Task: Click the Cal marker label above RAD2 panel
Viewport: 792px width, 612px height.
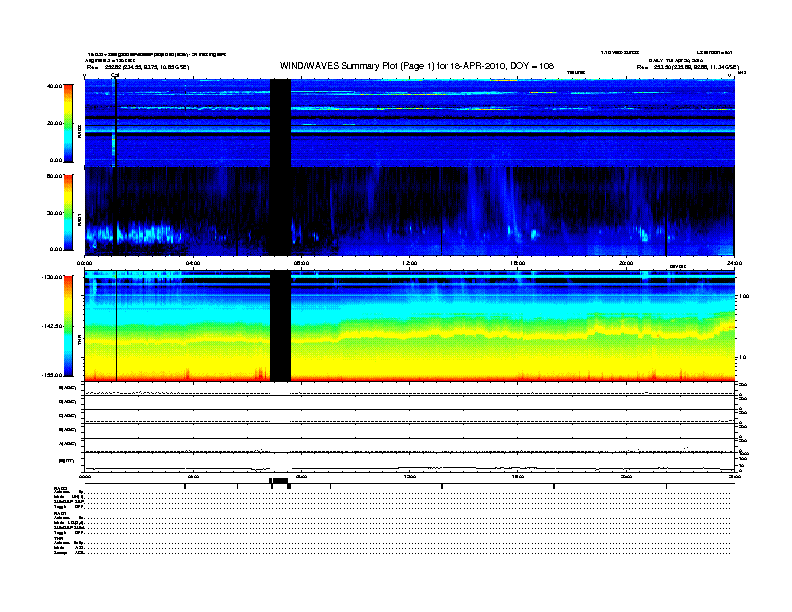Action: pyautogui.click(x=115, y=75)
